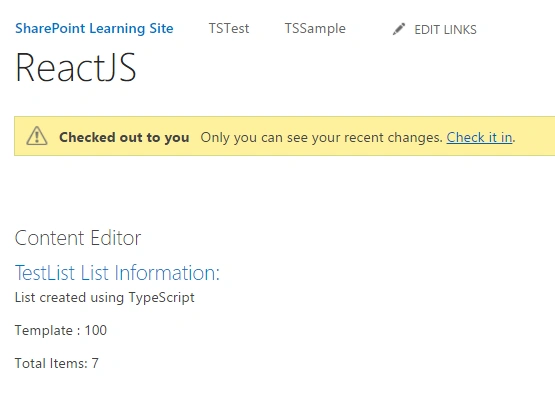555x415 pixels.
Task: Go to the TSSample navigation item
Action: [x=315, y=29]
